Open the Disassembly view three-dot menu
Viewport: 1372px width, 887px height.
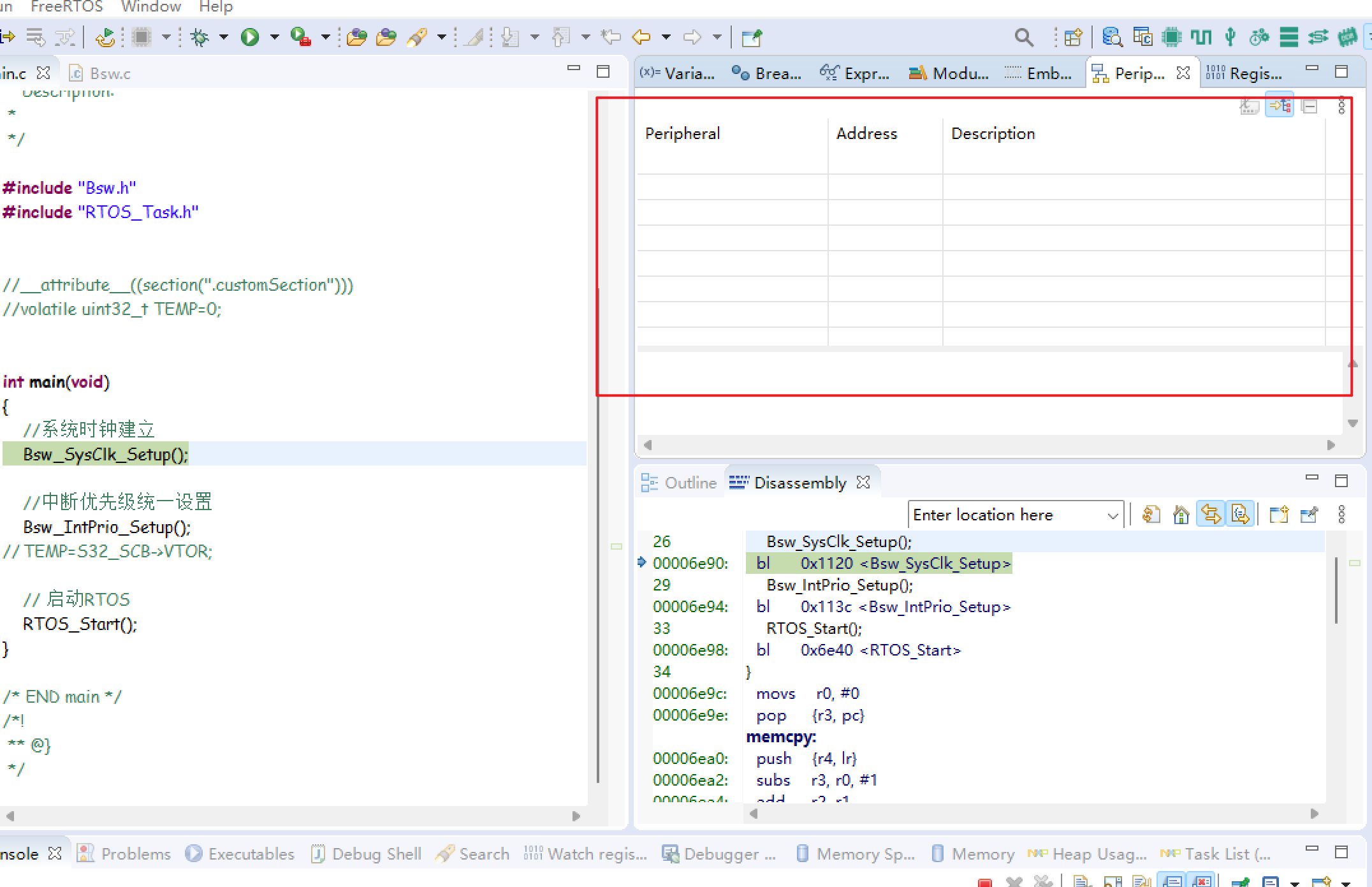(1341, 515)
